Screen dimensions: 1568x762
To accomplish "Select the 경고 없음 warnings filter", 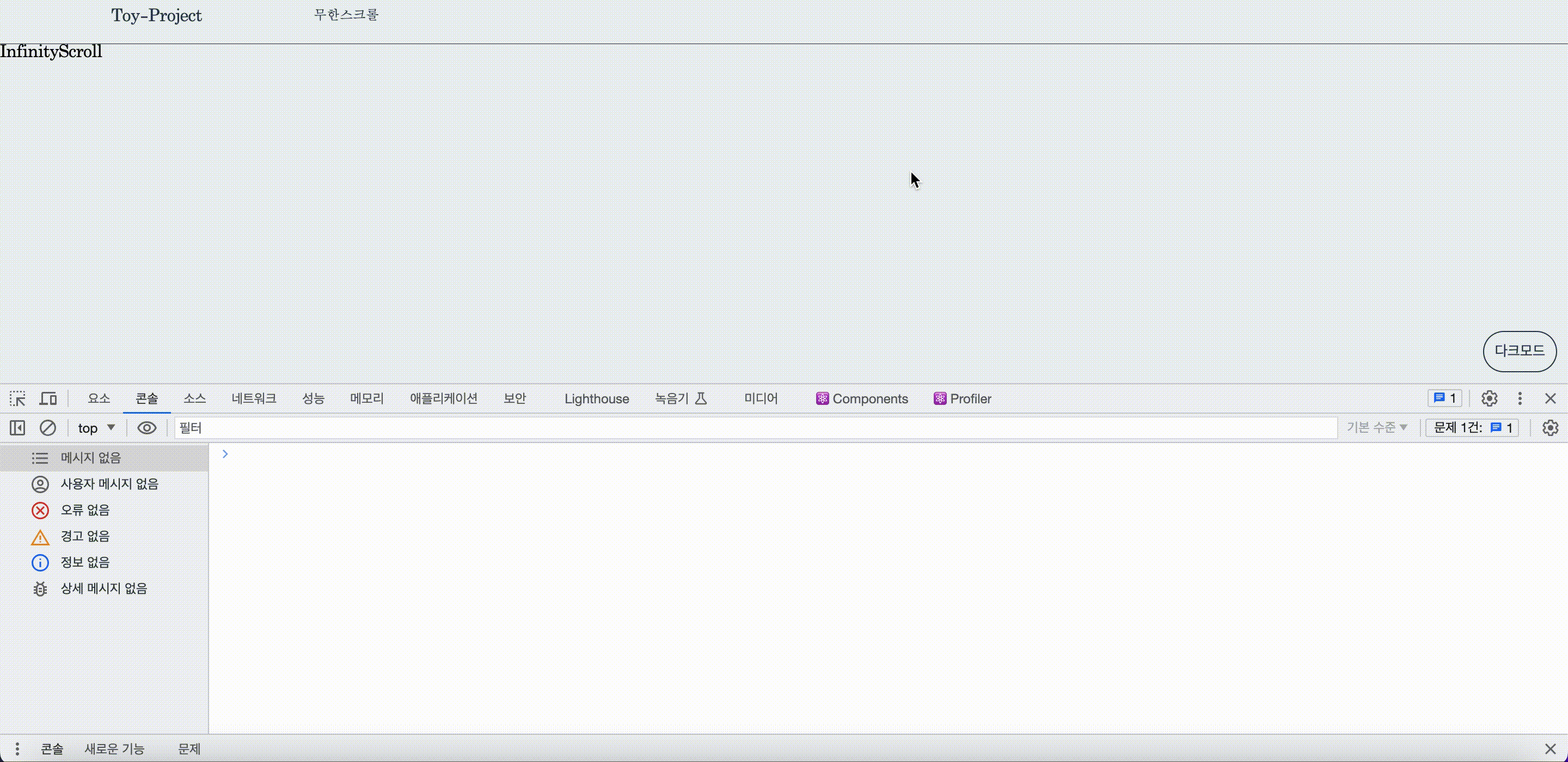I will point(84,536).
